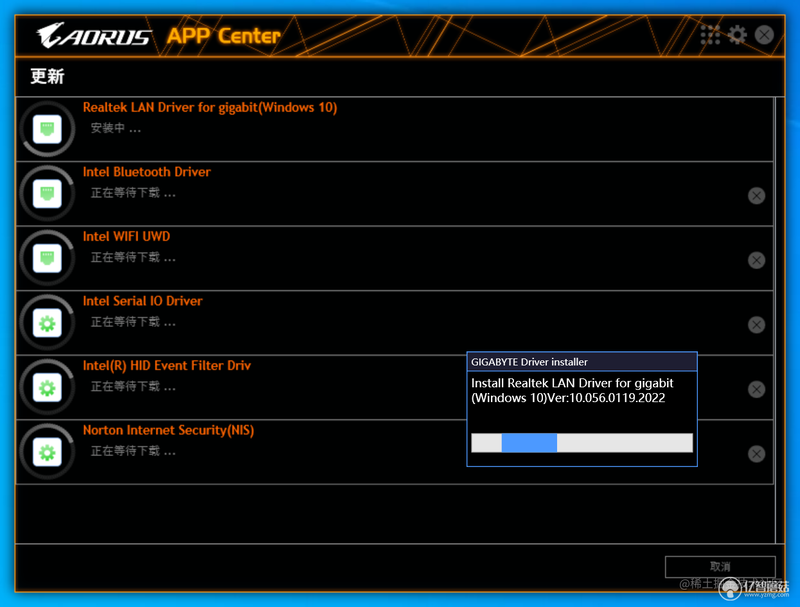The image size is (800, 607).
Task: Cancel Intel Serial IO Driver download
Action: [756, 325]
